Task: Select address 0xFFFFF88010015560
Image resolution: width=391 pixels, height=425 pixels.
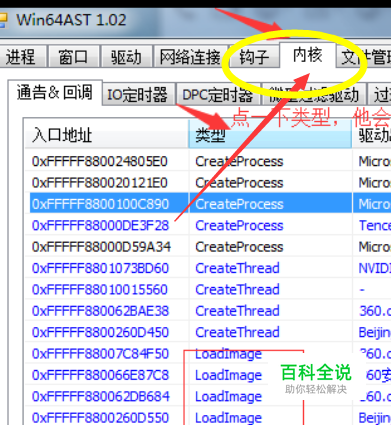Action: [x=99, y=289]
